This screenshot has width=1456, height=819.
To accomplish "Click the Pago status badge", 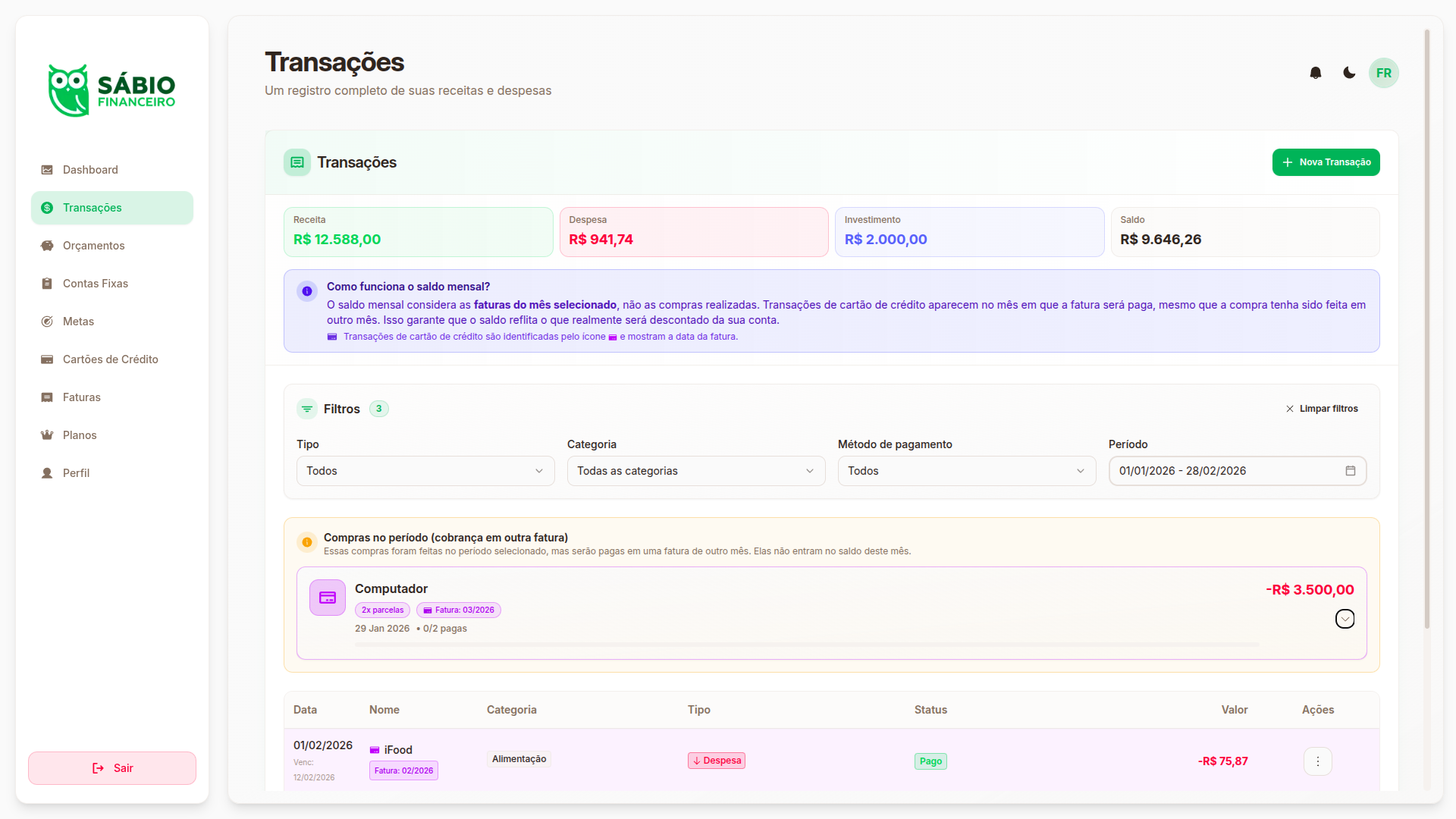I will 930,761.
